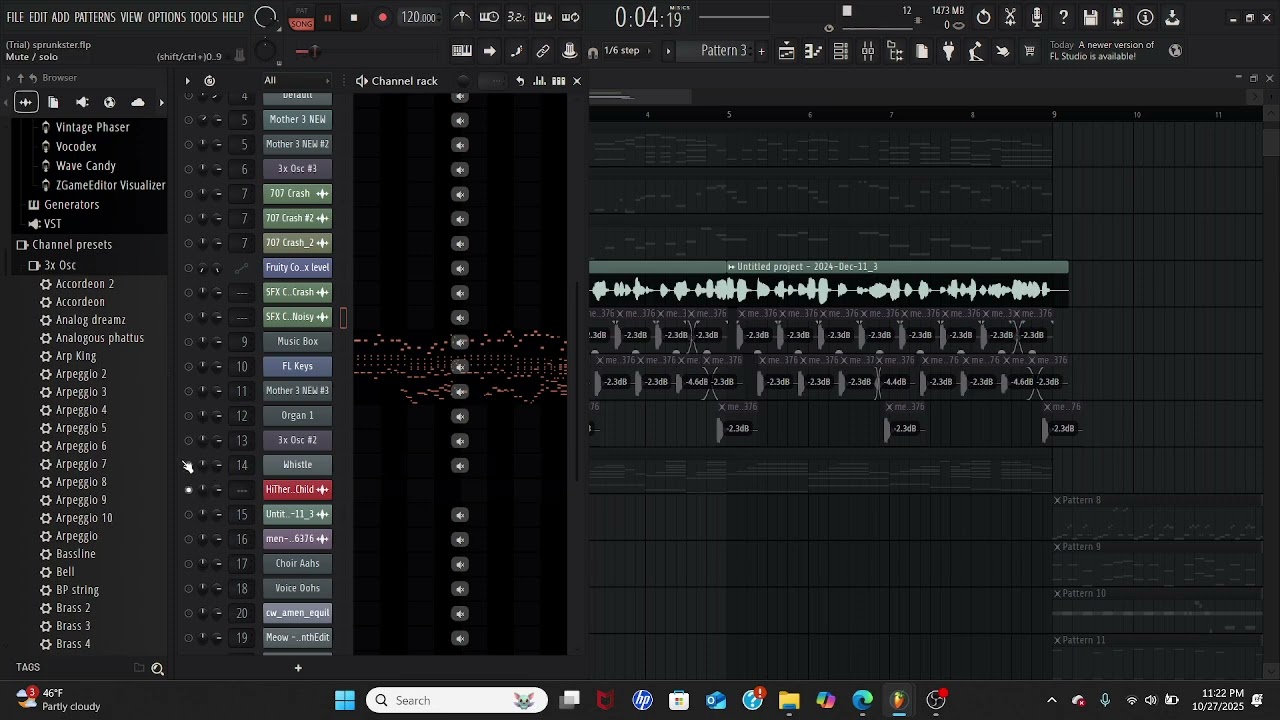Mute the Music Box channel
This screenshot has height=720, width=1280.
[x=188, y=342]
